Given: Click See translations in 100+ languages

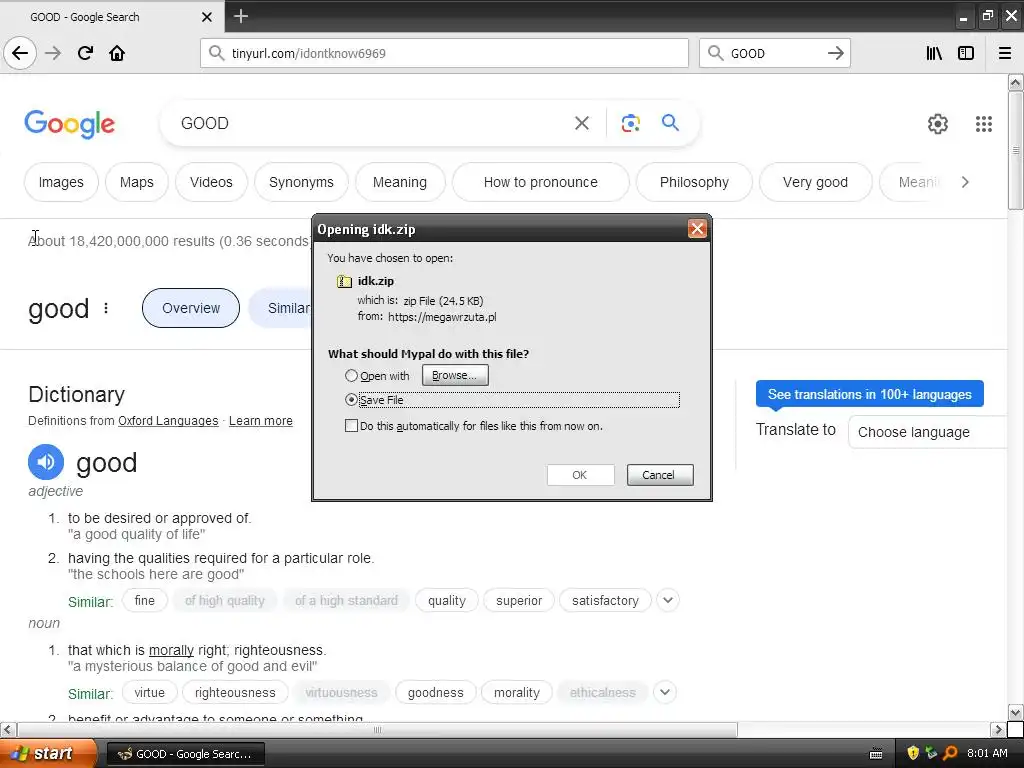Looking at the screenshot, I should (869, 394).
